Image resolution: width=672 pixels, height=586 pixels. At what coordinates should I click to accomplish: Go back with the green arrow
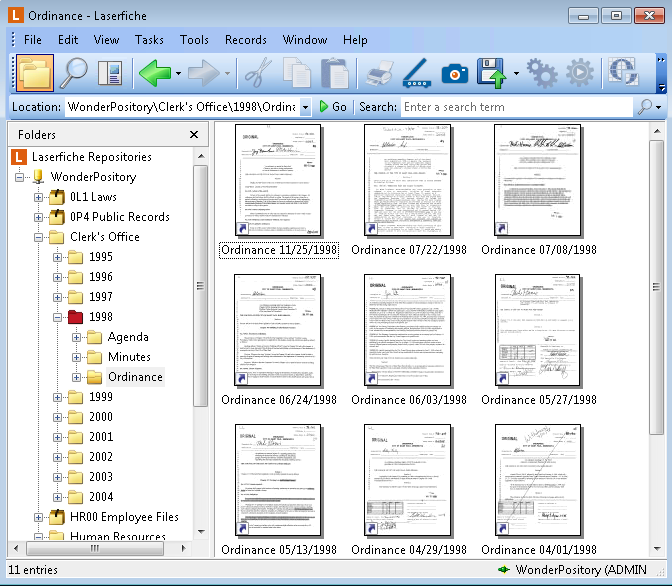[155, 73]
